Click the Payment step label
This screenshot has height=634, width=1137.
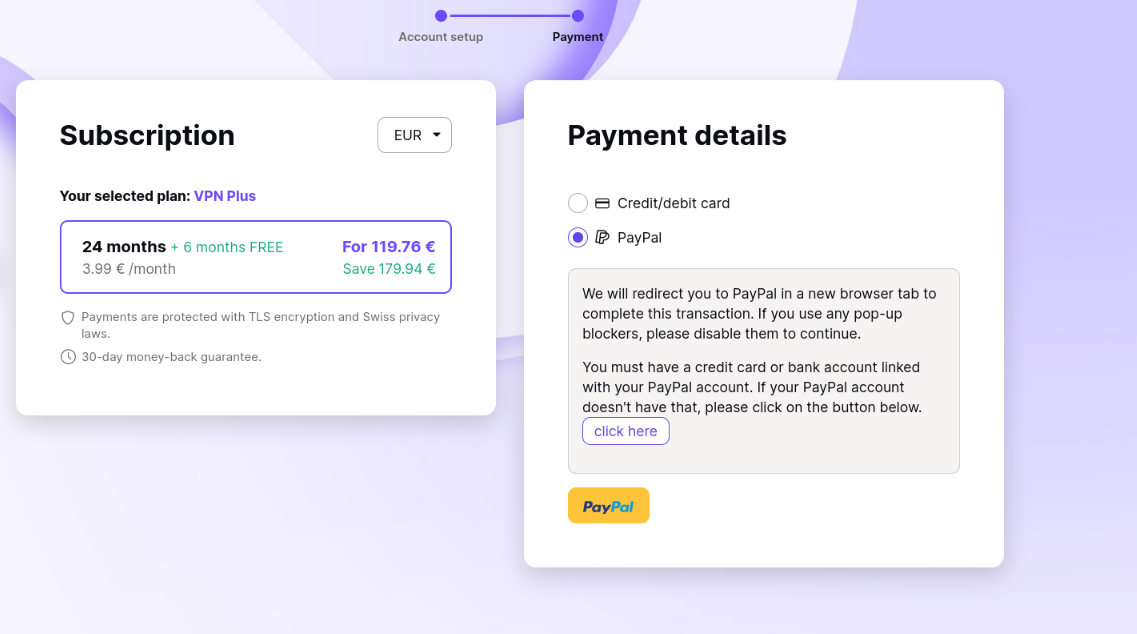pos(578,37)
